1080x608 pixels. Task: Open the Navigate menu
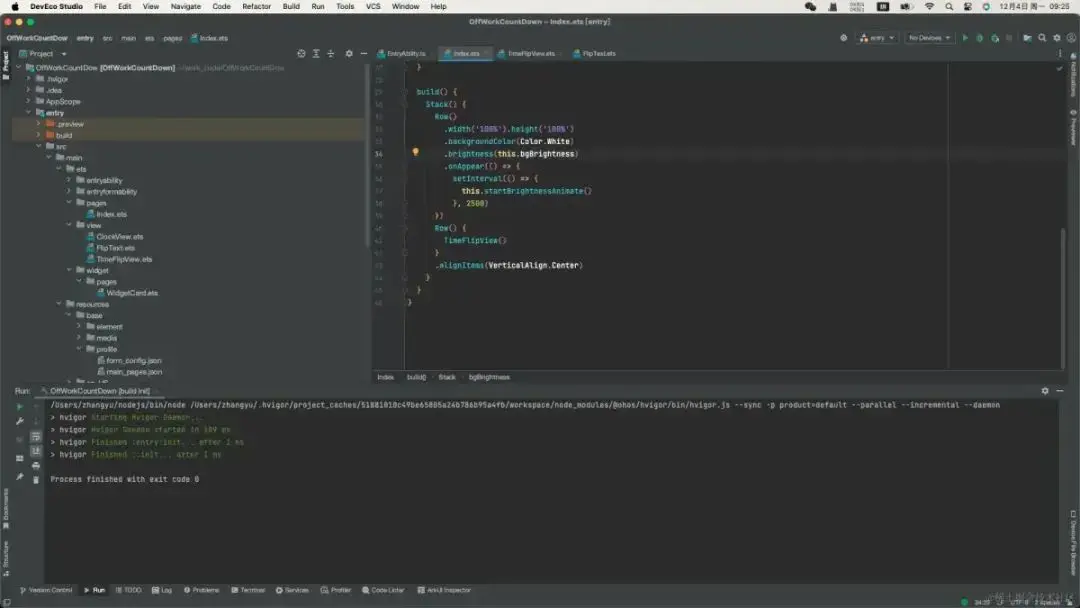click(x=186, y=6)
